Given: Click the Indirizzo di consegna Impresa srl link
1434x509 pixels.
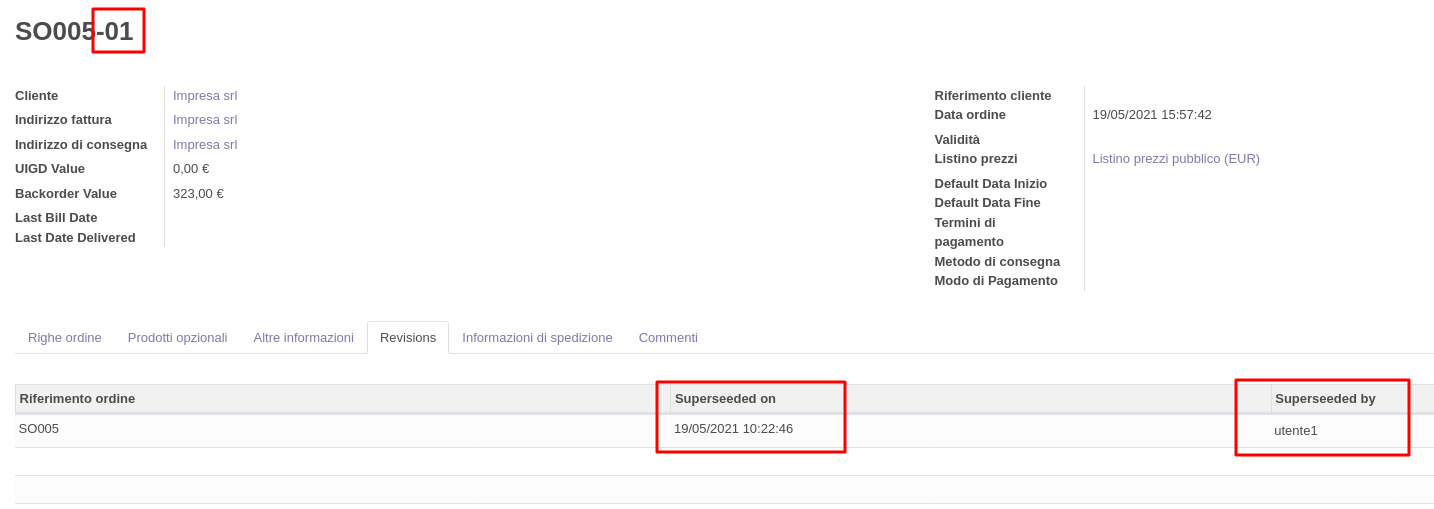Looking at the screenshot, I should (x=205, y=144).
